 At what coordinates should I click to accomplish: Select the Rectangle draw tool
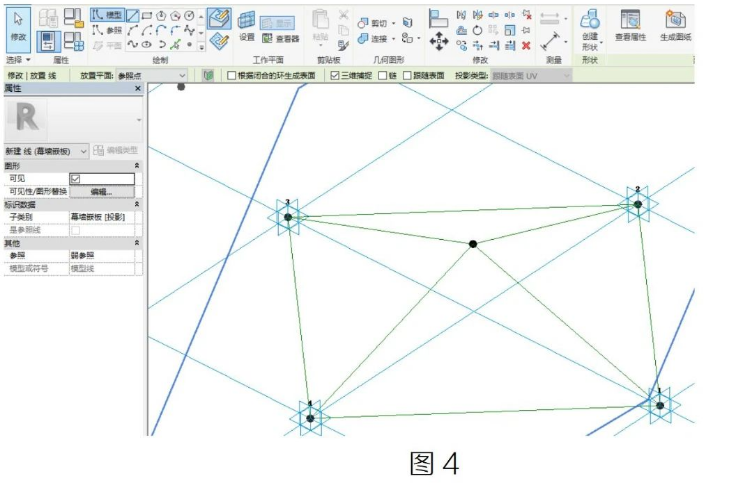pos(147,16)
